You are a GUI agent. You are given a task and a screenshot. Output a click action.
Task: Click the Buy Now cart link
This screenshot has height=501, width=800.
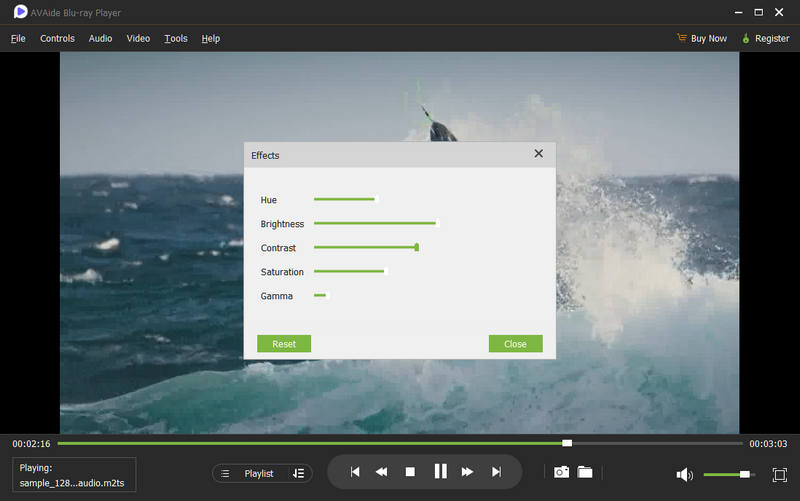click(702, 38)
